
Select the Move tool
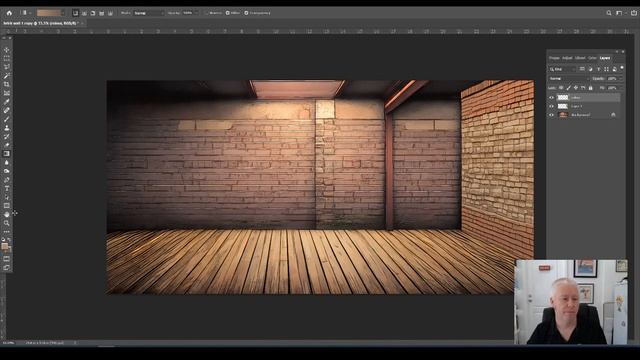tap(7, 50)
